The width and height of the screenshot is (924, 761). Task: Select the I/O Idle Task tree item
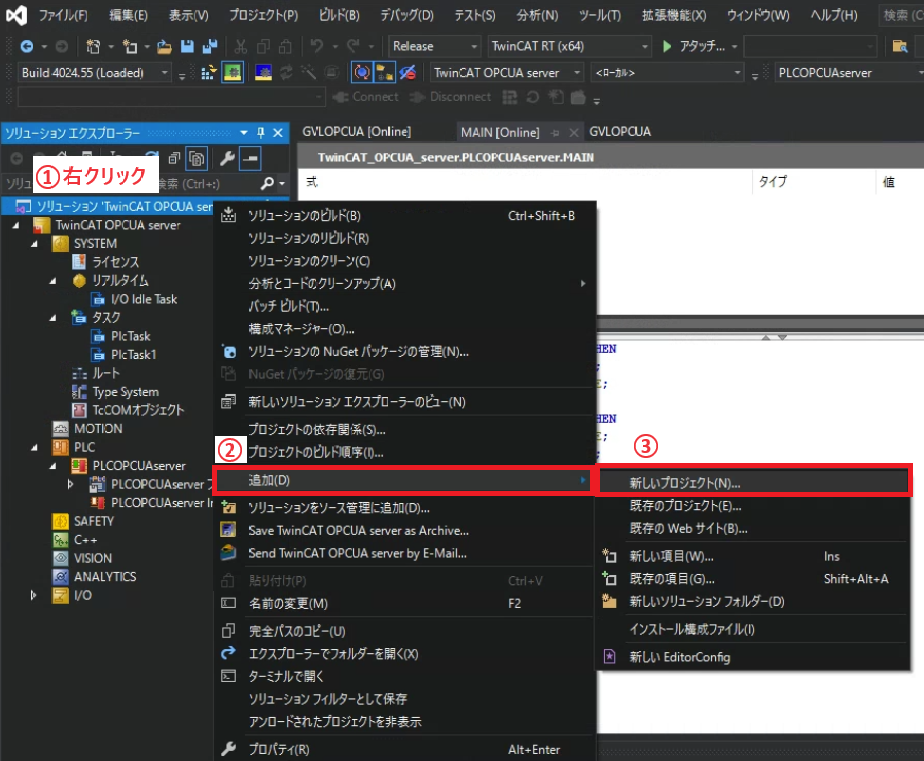144,299
